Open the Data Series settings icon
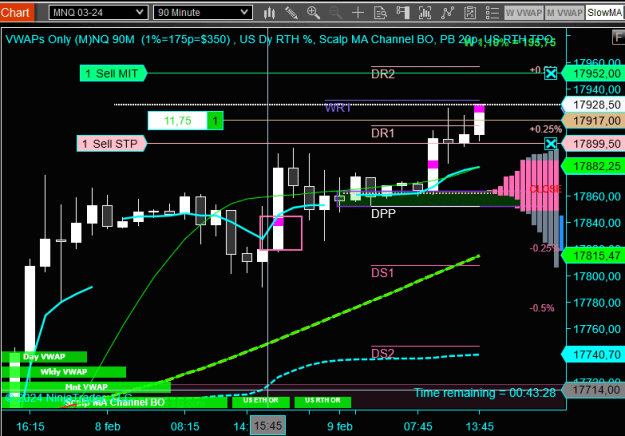This screenshot has height=436, width=625. point(425,13)
